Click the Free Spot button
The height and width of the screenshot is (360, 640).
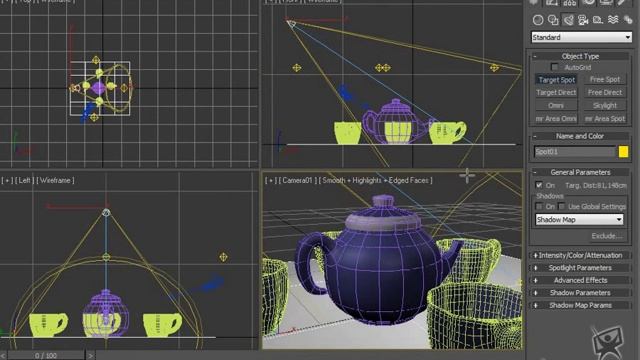pyautogui.click(x=605, y=80)
